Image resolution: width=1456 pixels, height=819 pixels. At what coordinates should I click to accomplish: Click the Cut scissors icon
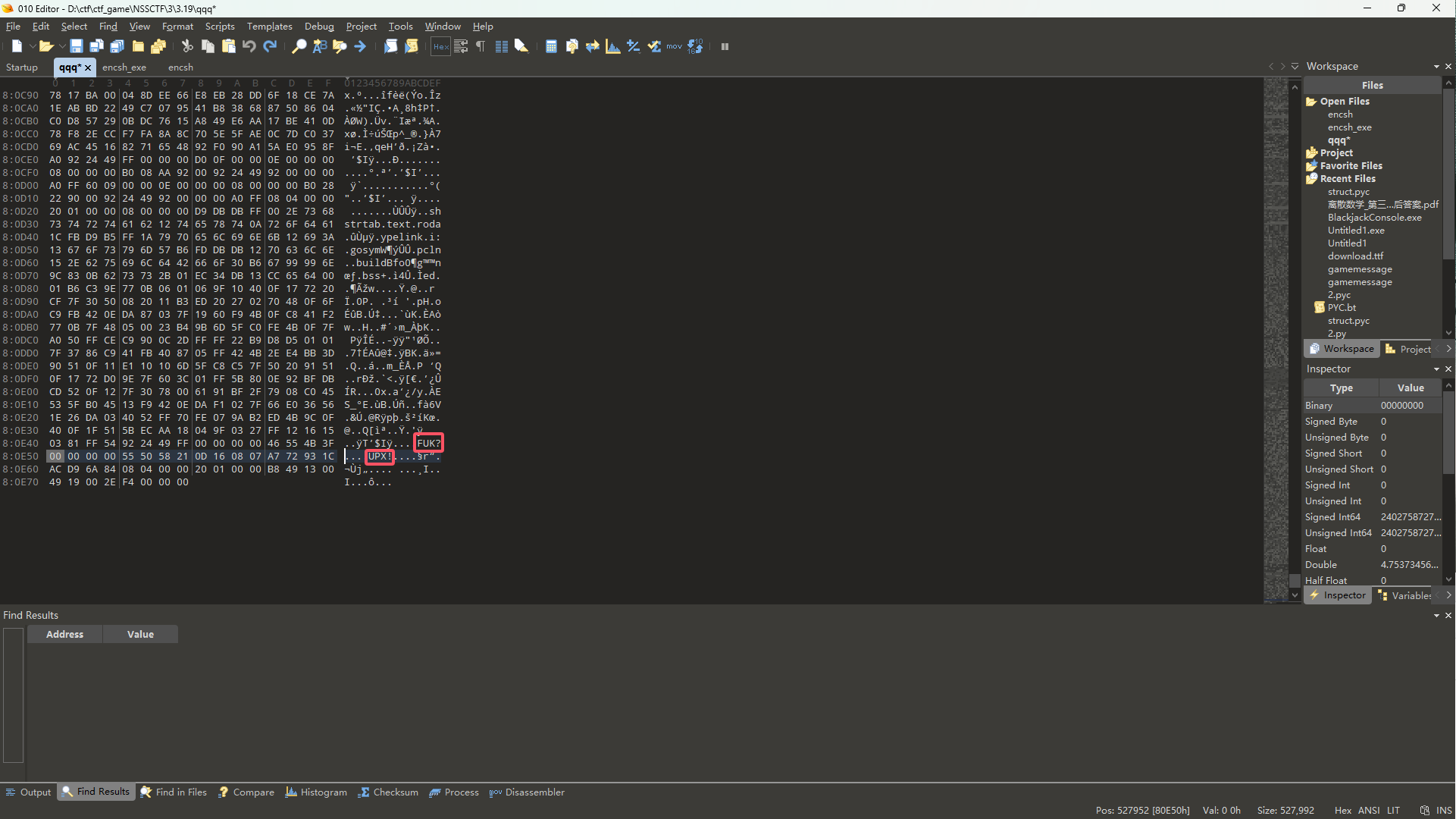tap(187, 46)
